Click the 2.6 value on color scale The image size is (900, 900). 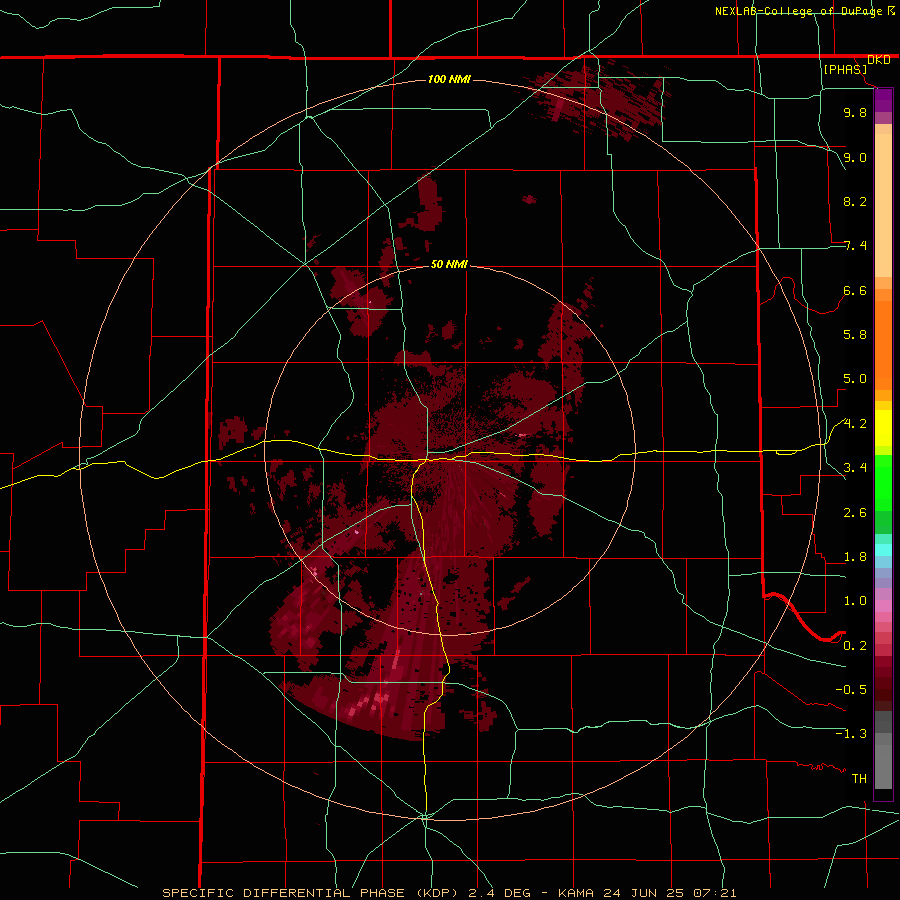pyautogui.click(x=855, y=513)
